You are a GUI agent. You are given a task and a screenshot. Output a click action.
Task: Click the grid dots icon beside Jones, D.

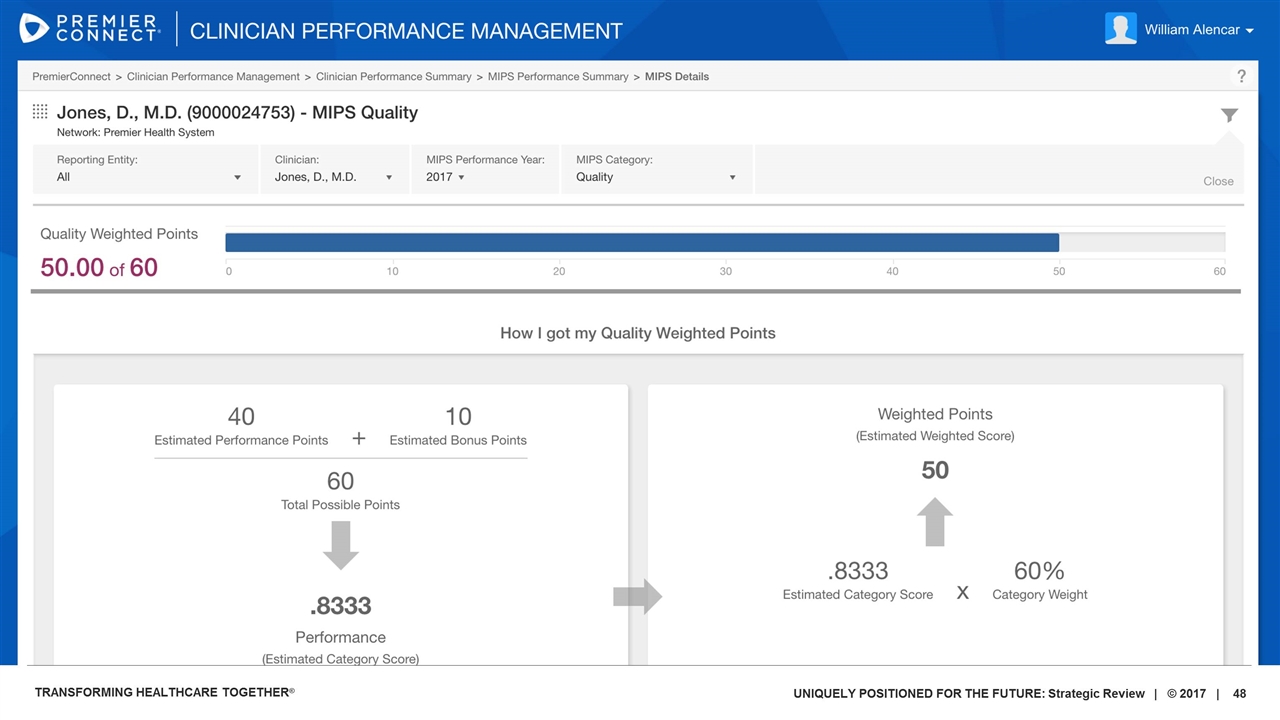click(40, 112)
